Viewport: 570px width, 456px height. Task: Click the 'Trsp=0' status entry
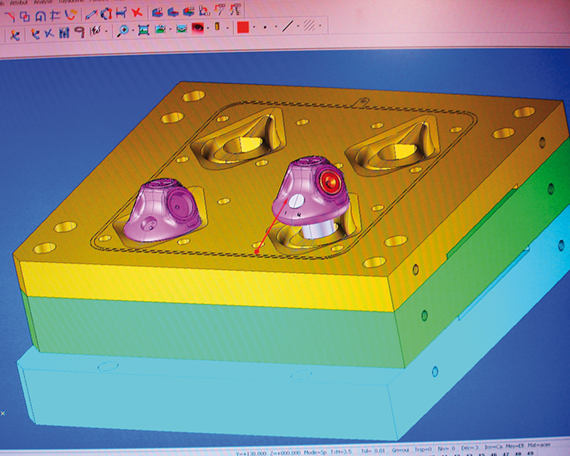pyautogui.click(x=423, y=449)
